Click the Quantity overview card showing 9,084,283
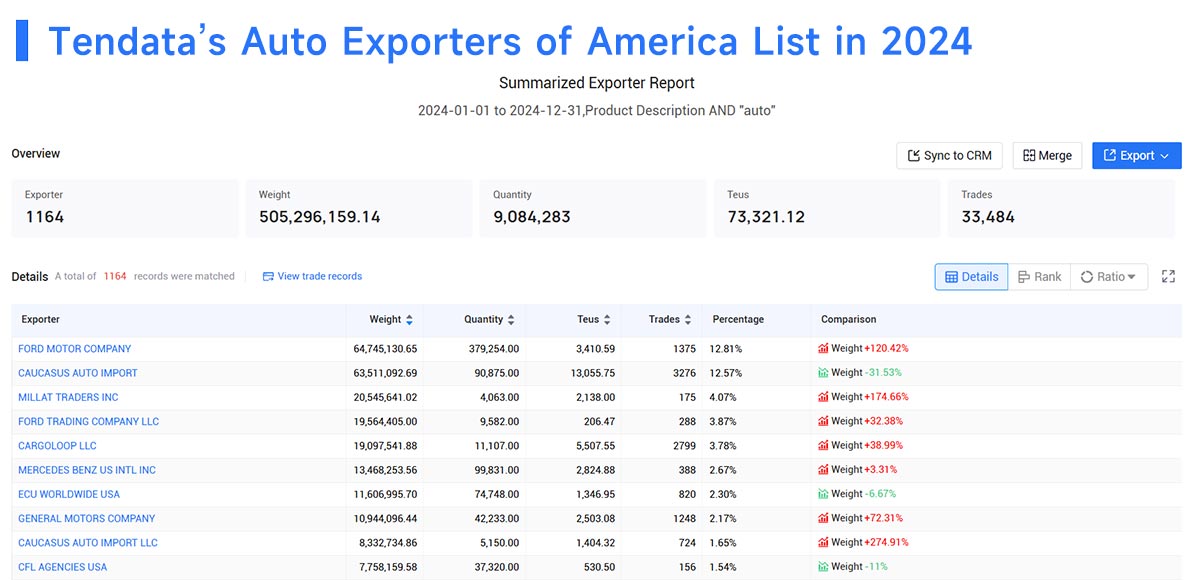 [x=593, y=208]
